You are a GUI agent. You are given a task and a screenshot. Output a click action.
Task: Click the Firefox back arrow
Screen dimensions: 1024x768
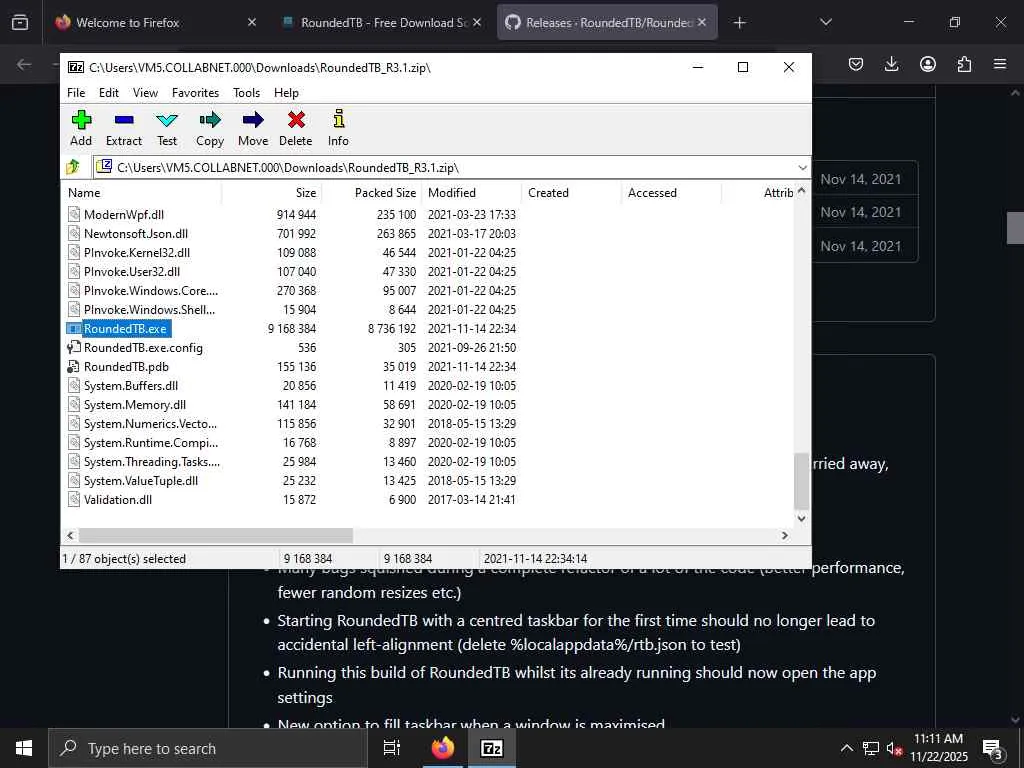(x=24, y=64)
